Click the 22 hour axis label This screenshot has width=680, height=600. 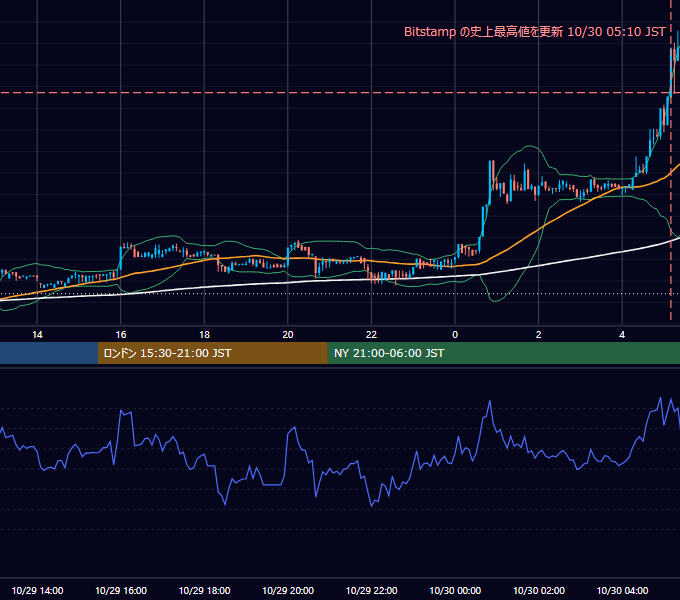(371, 335)
